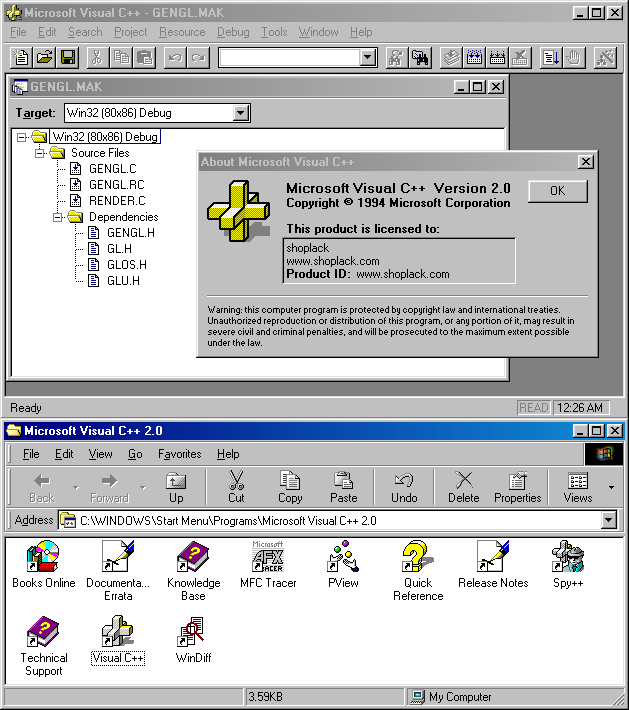Click OK in the About dialog

point(558,191)
